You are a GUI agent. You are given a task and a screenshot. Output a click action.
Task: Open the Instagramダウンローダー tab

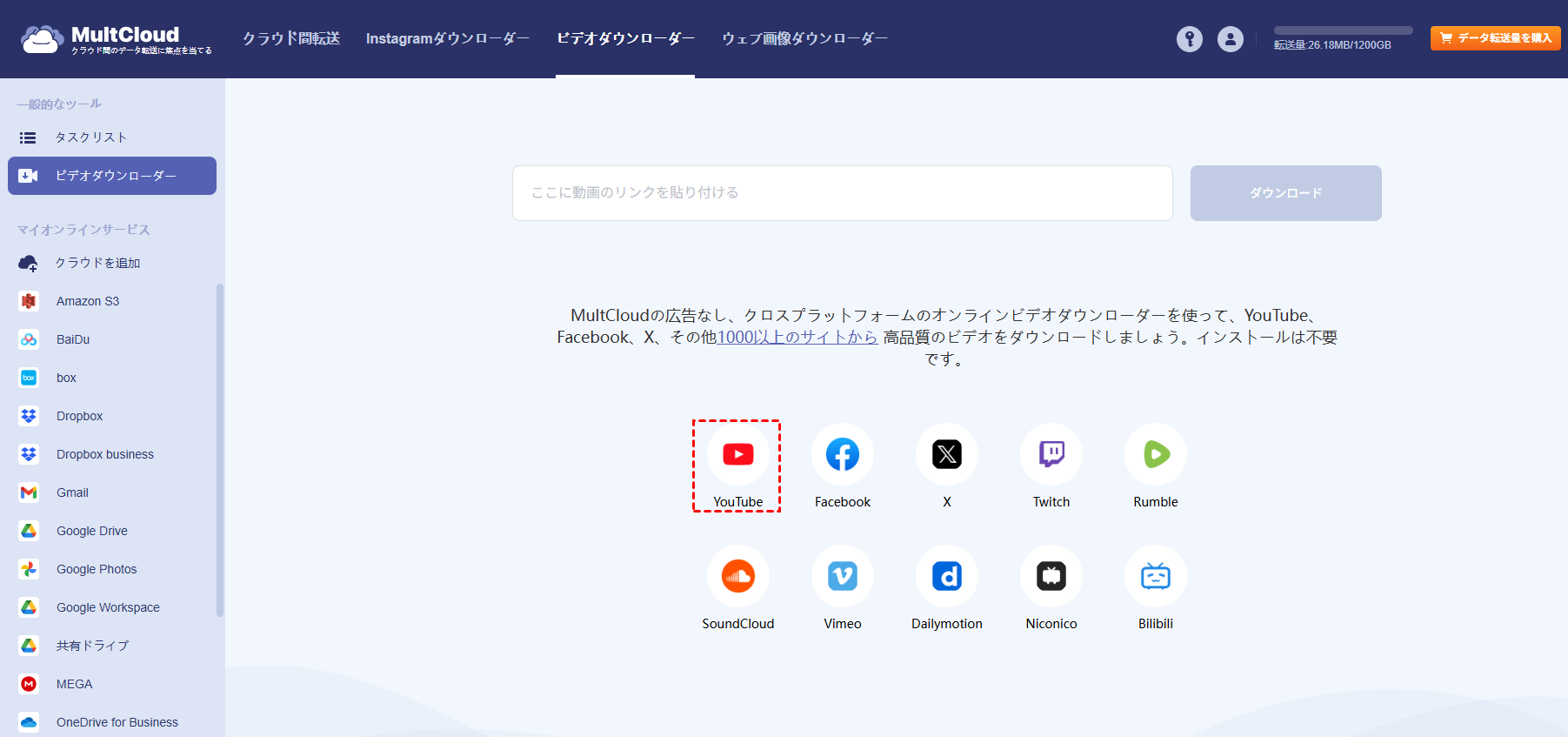tap(447, 38)
